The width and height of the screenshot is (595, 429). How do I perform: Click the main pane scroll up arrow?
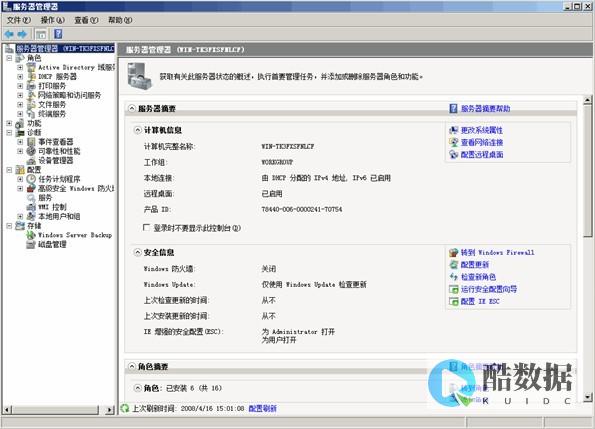pos(587,100)
